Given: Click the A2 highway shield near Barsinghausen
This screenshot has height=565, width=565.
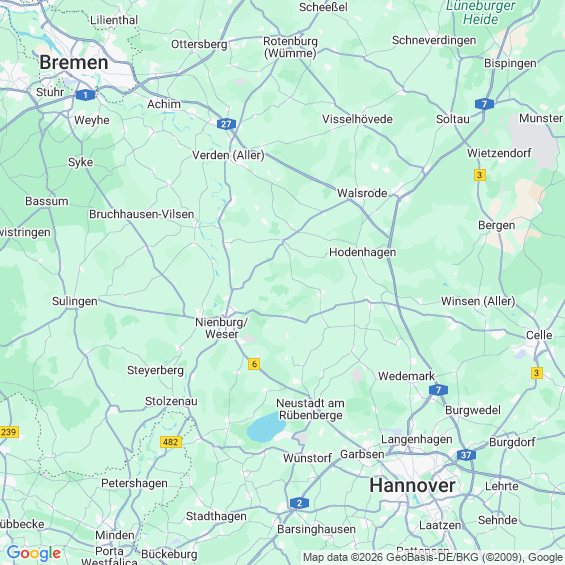Looking at the screenshot, I should 299,503.
